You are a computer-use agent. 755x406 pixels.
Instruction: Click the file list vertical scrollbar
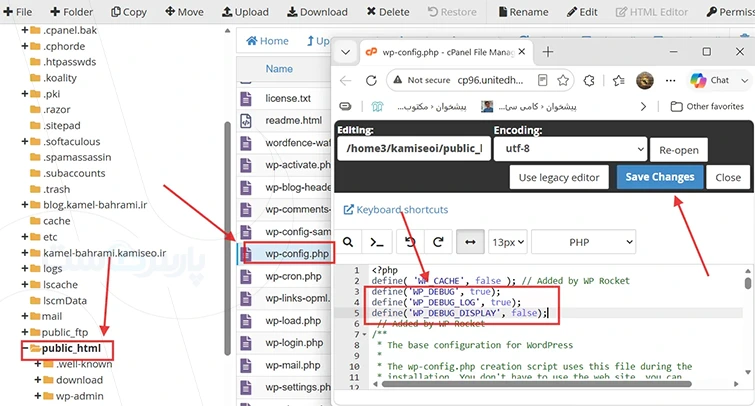pos(227,239)
